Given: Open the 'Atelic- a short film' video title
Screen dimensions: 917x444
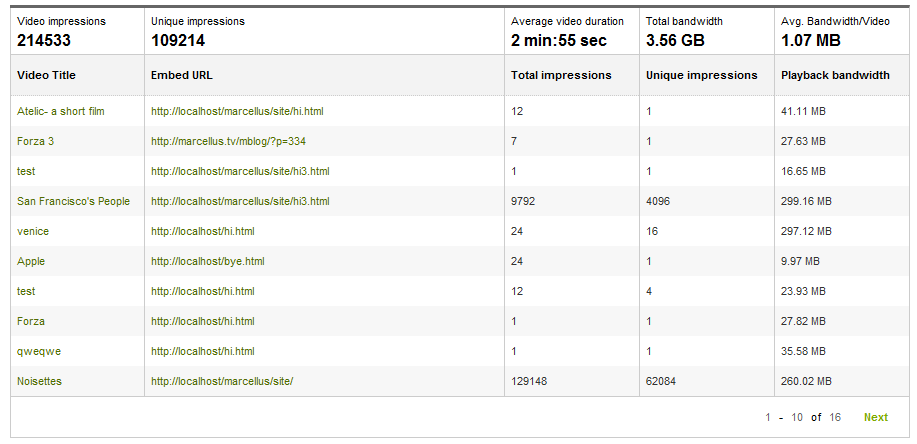Looking at the screenshot, I should tap(60, 111).
